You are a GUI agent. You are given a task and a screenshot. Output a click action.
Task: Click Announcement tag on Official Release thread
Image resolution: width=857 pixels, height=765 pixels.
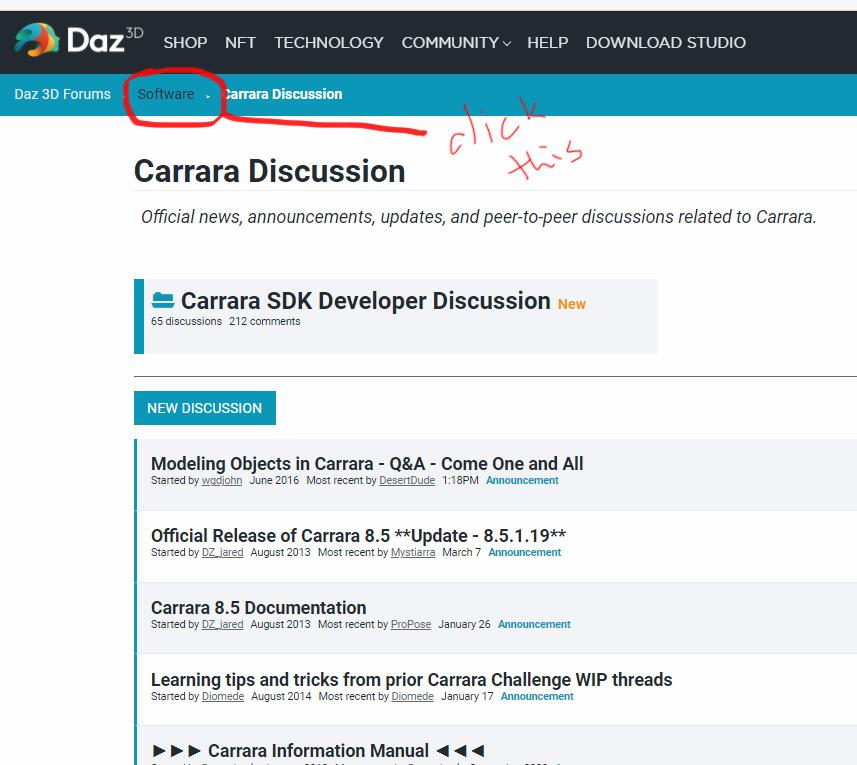(x=524, y=552)
